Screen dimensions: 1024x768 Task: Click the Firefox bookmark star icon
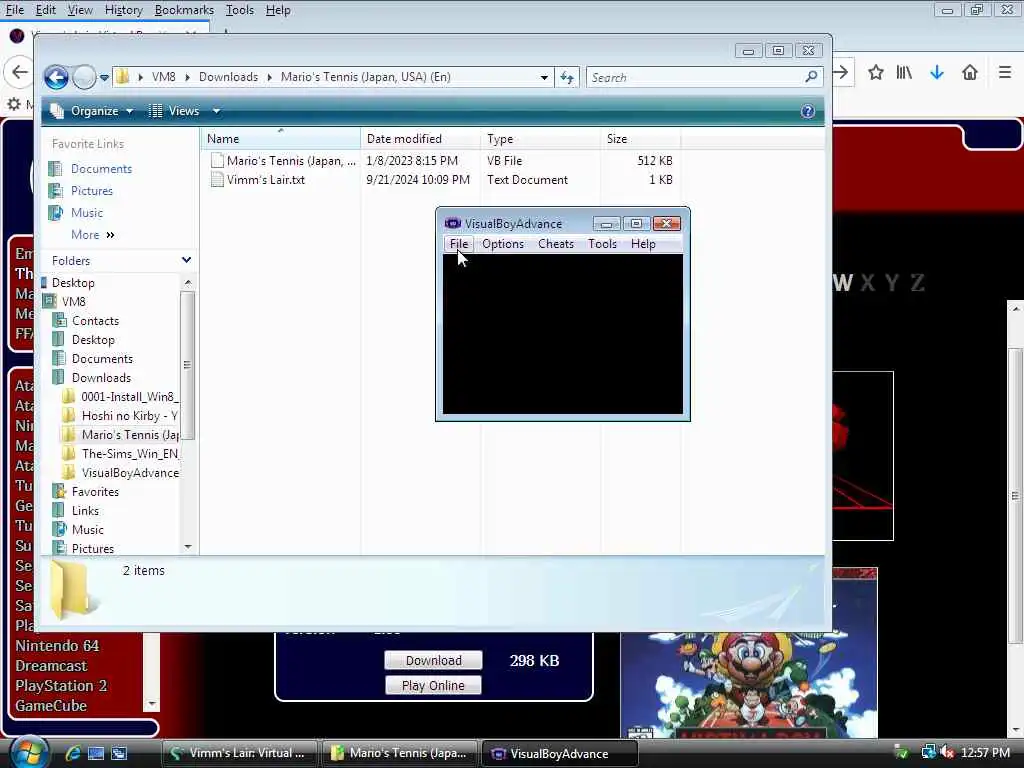click(x=876, y=72)
